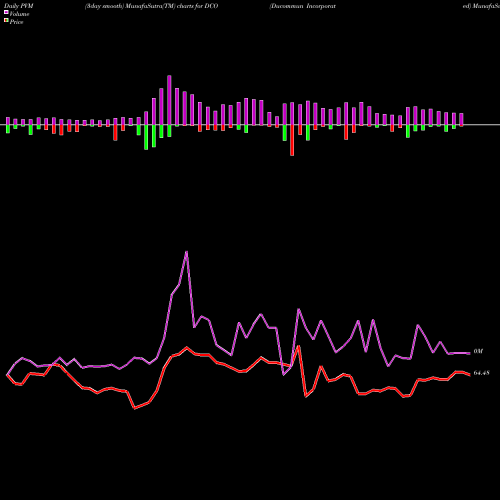This screenshot has height=500, width=500.
Task: Click the 64.48 price value label
Action: point(482,373)
